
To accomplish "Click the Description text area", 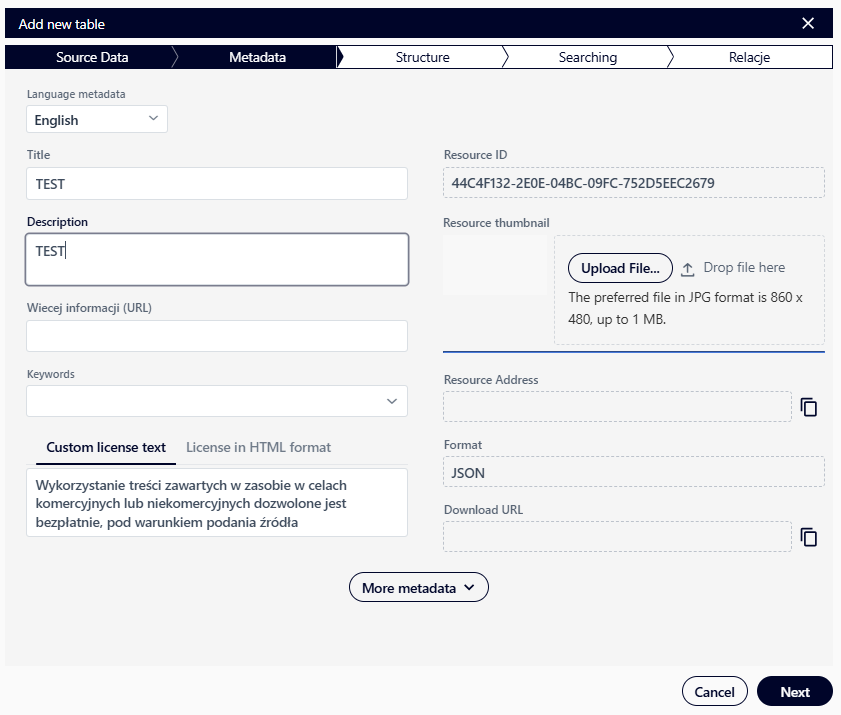I will (216, 260).
